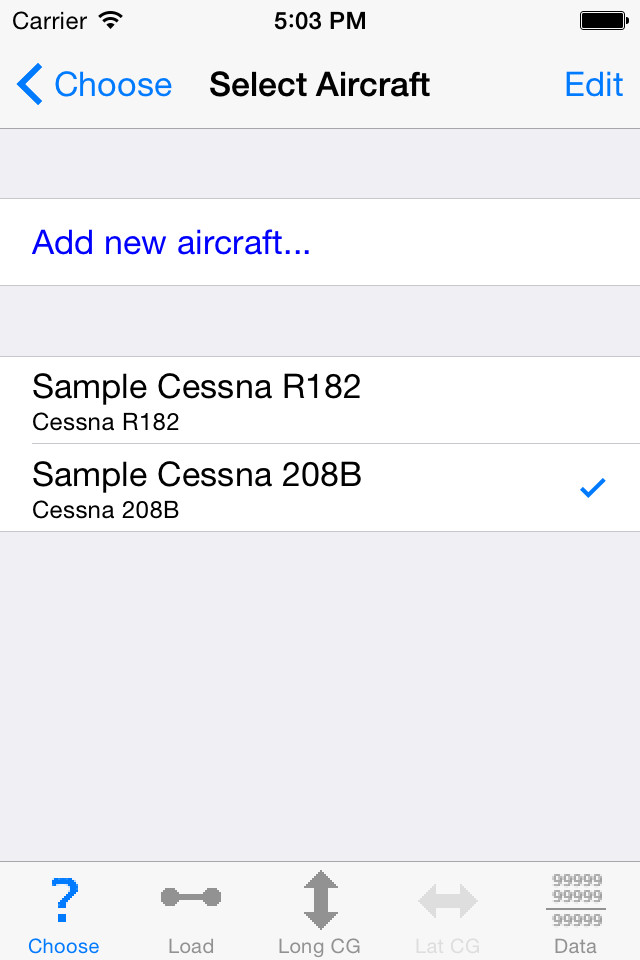Viewport: 640px width, 960px height.
Task: Tap the Cessna 208B subtitle line
Action: (x=105, y=509)
